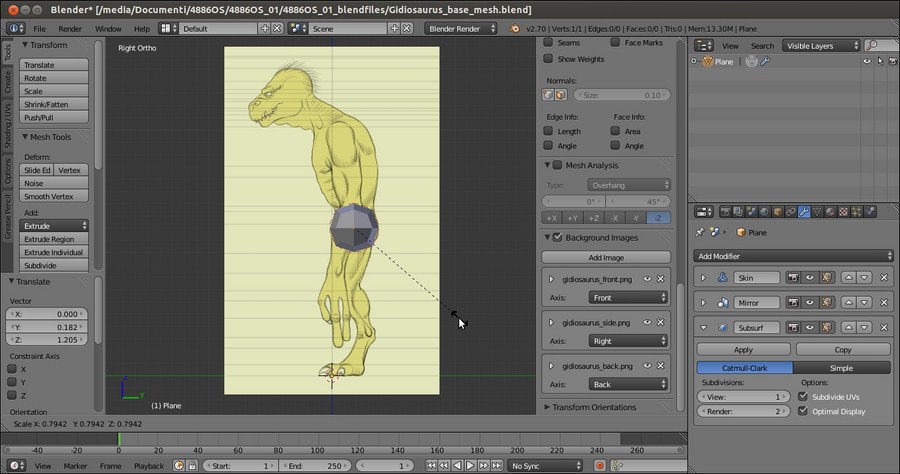Open the Constraints properties chain icon
The width and height of the screenshot is (900, 474).
point(791,212)
